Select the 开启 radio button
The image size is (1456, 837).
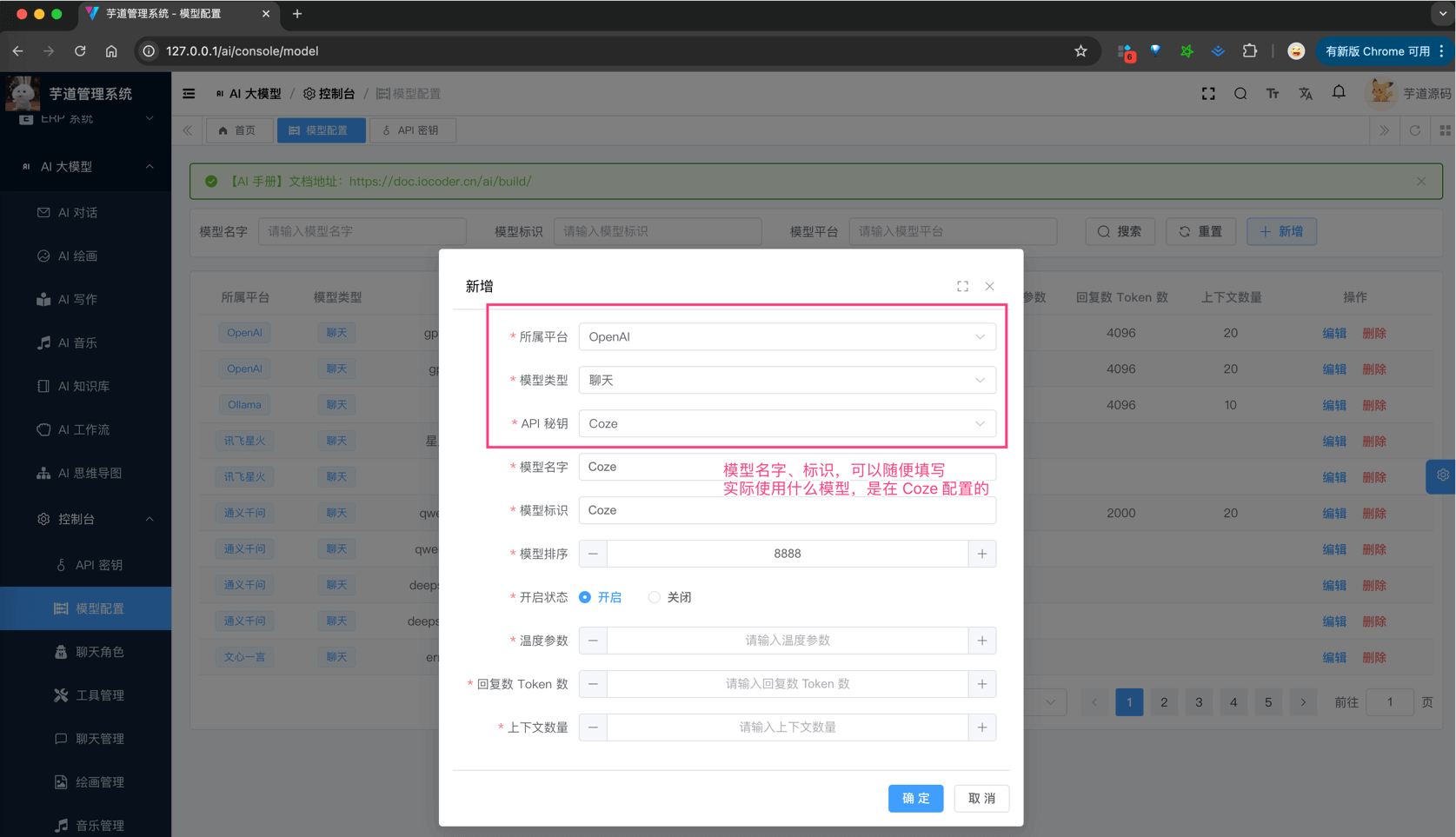tap(585, 597)
